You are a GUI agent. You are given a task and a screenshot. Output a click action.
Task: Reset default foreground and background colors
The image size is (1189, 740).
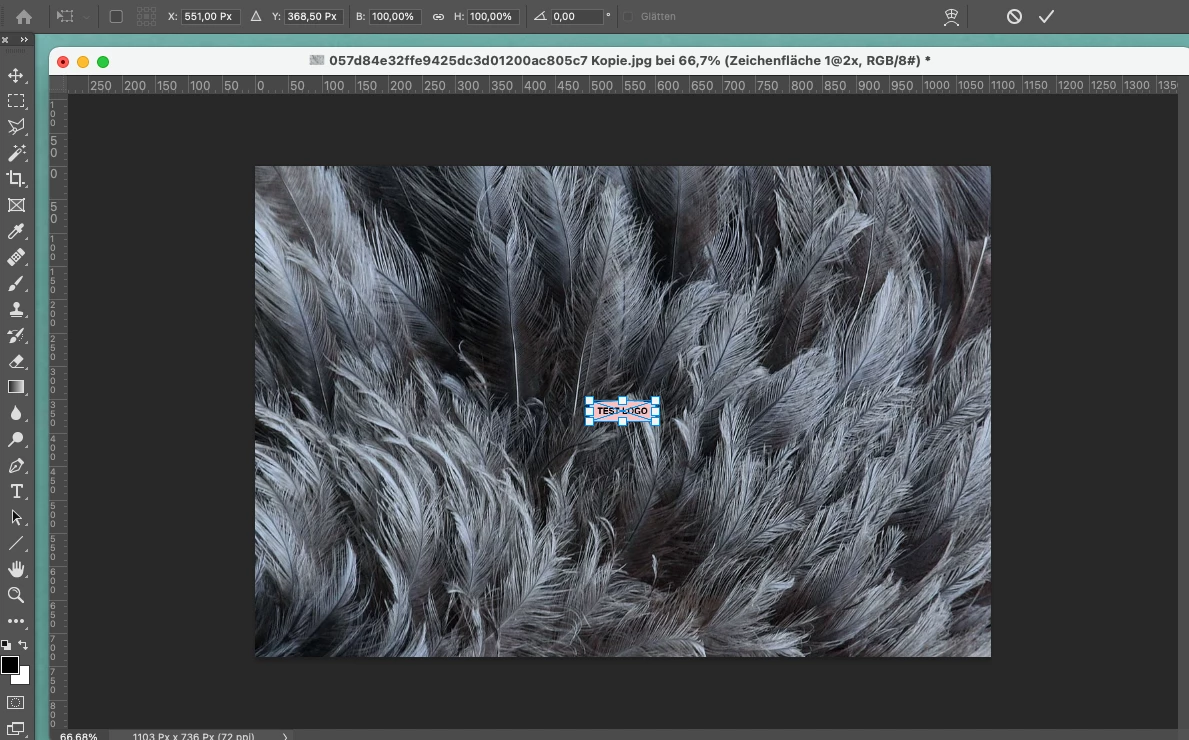point(6,645)
